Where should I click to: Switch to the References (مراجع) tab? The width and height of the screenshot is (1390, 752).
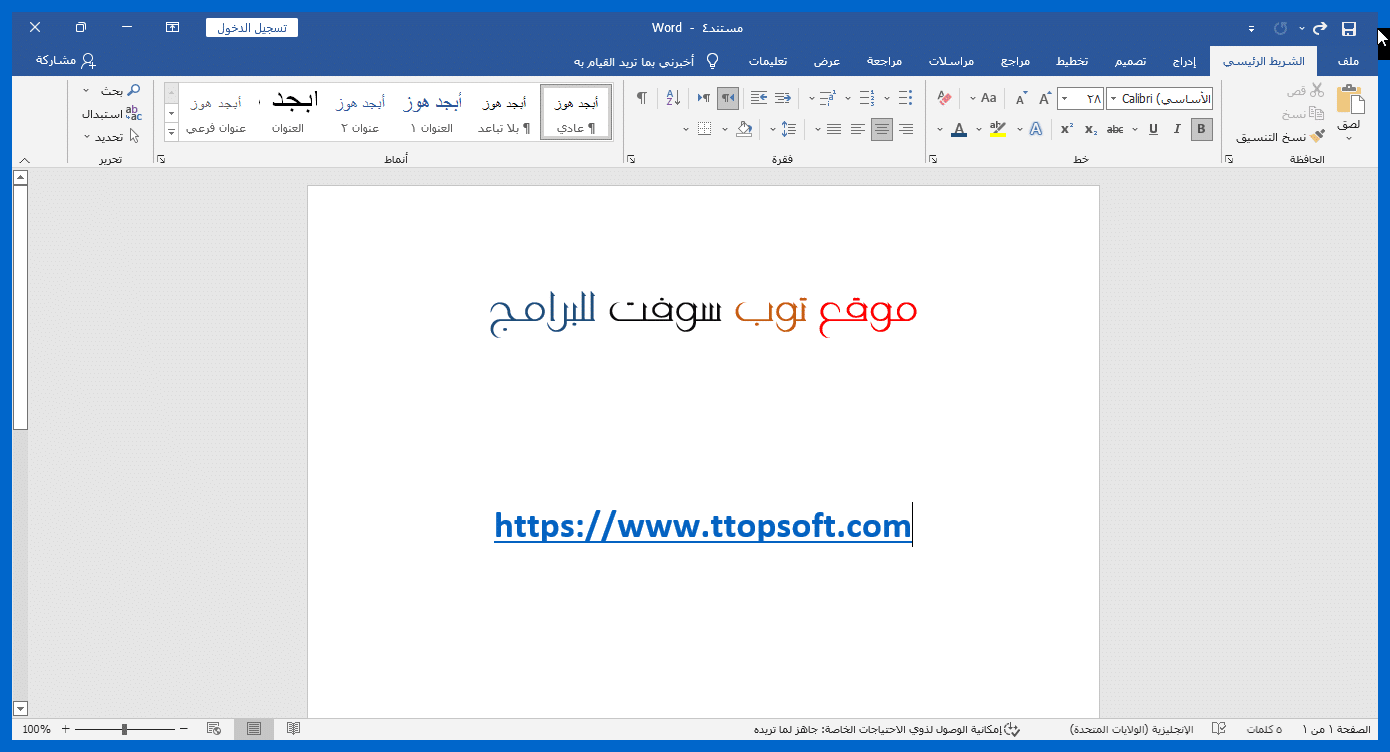(1016, 61)
